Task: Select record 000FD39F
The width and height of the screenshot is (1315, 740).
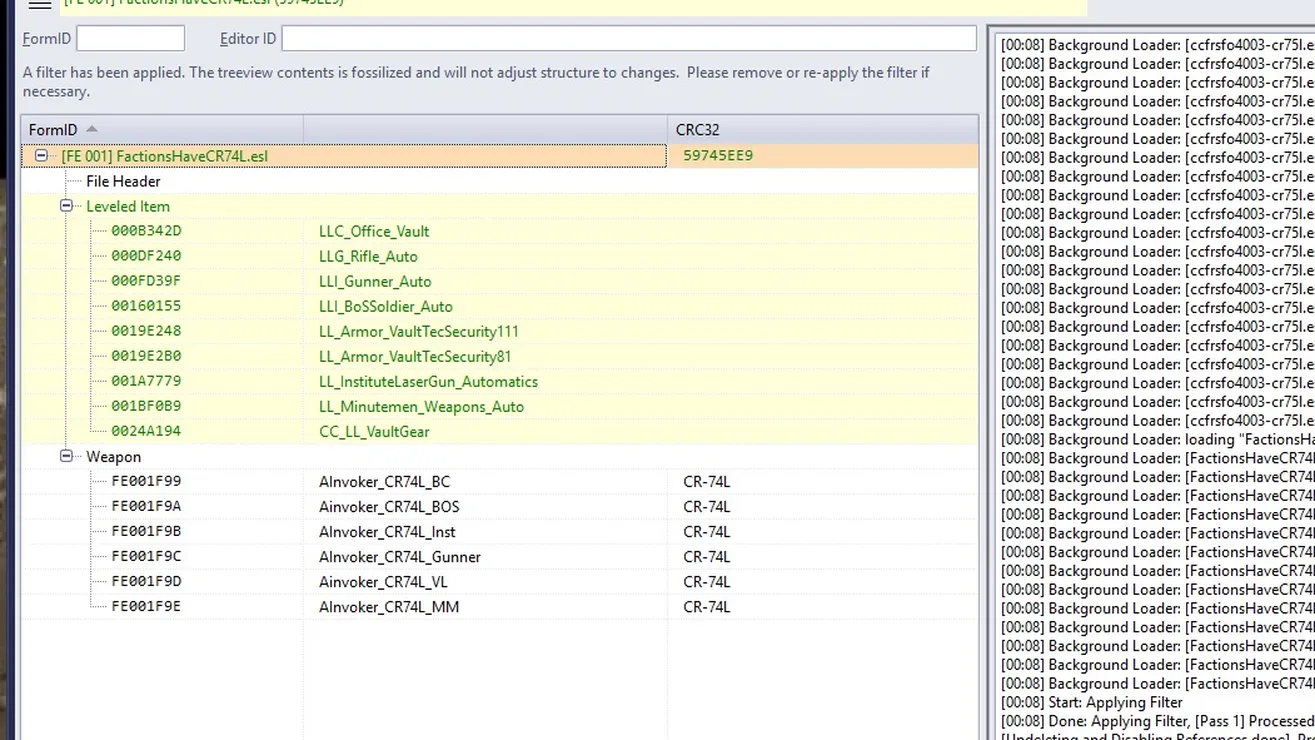Action: pyautogui.click(x=146, y=281)
